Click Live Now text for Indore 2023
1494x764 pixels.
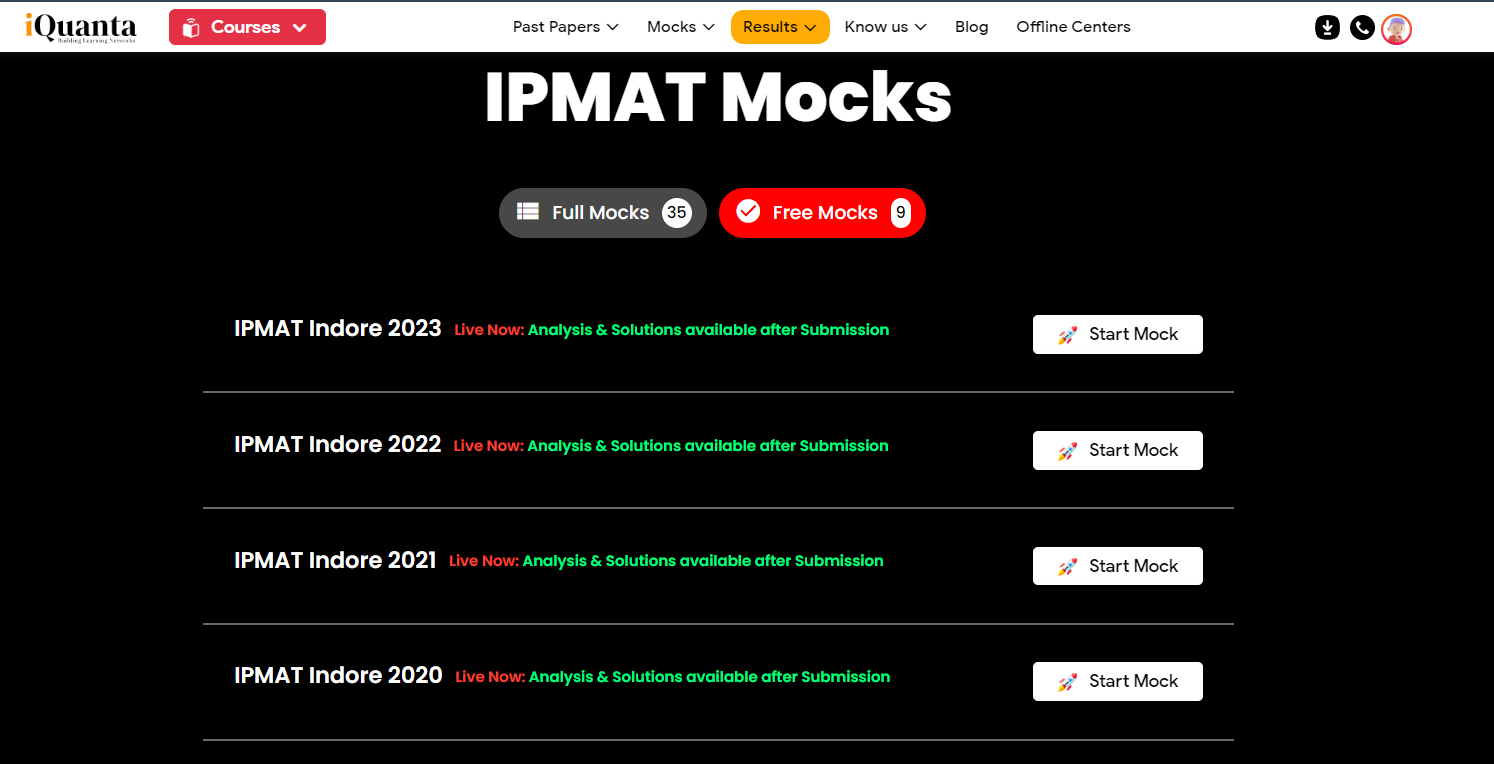pyautogui.click(x=489, y=330)
